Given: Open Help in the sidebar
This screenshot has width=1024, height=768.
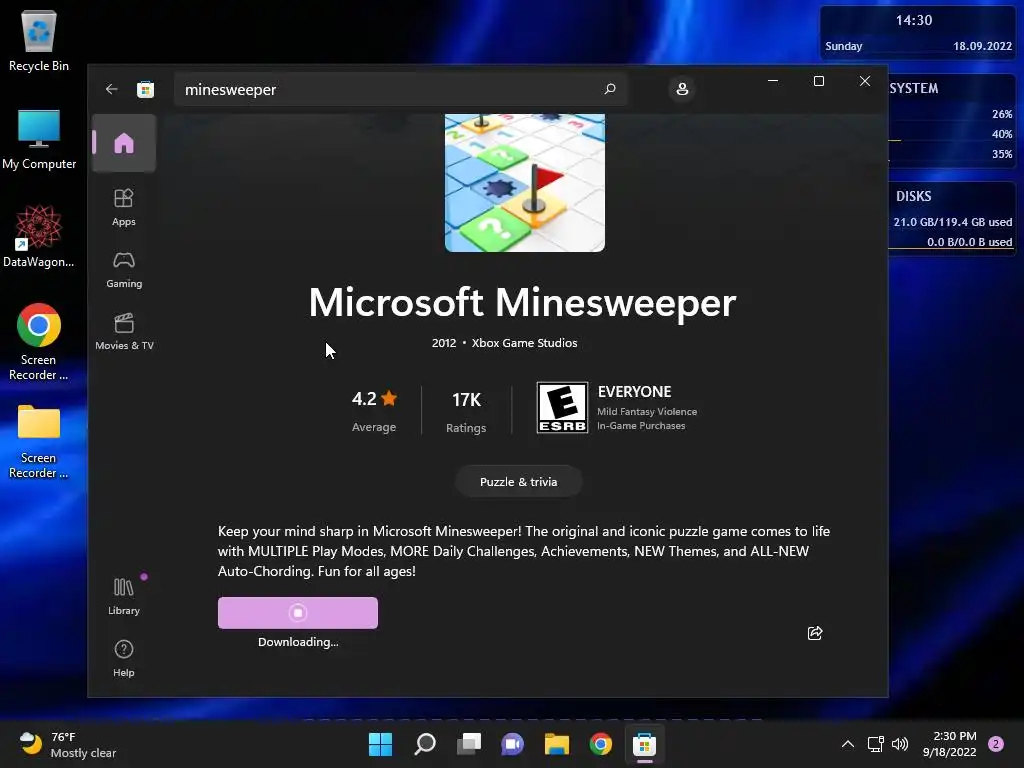Looking at the screenshot, I should click(124, 658).
